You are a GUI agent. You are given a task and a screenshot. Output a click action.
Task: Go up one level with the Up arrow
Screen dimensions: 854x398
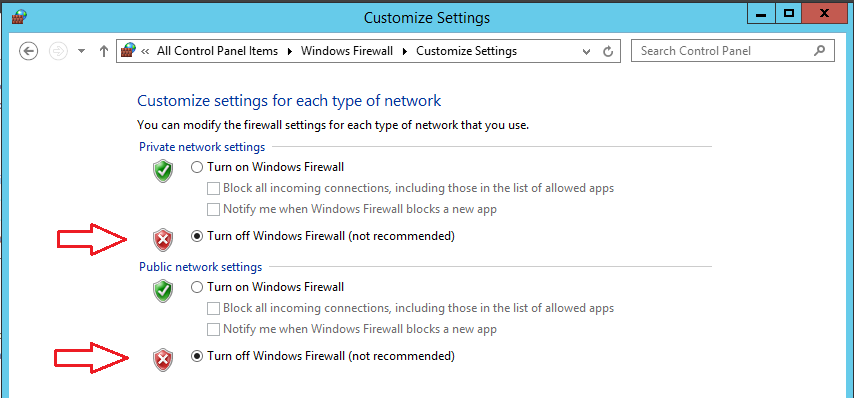[x=103, y=51]
